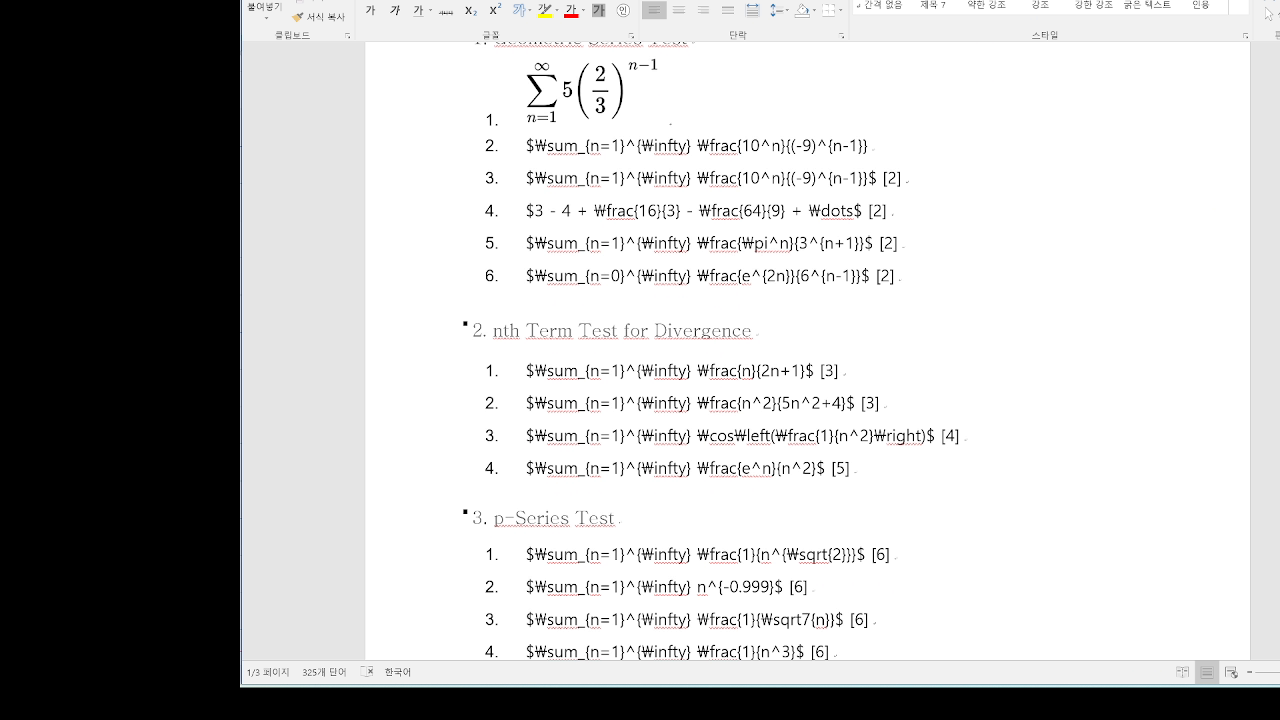The width and height of the screenshot is (1280, 720).
Task: Click the 서식 복사 format painter button
Action: tap(318, 17)
